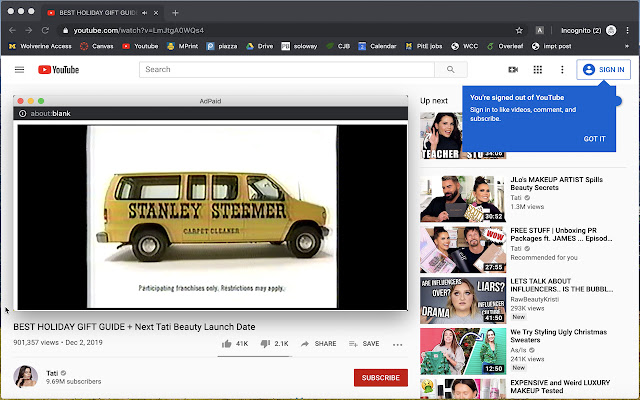
Task: Click the video title text
Action: pyautogui.click(x=134, y=327)
